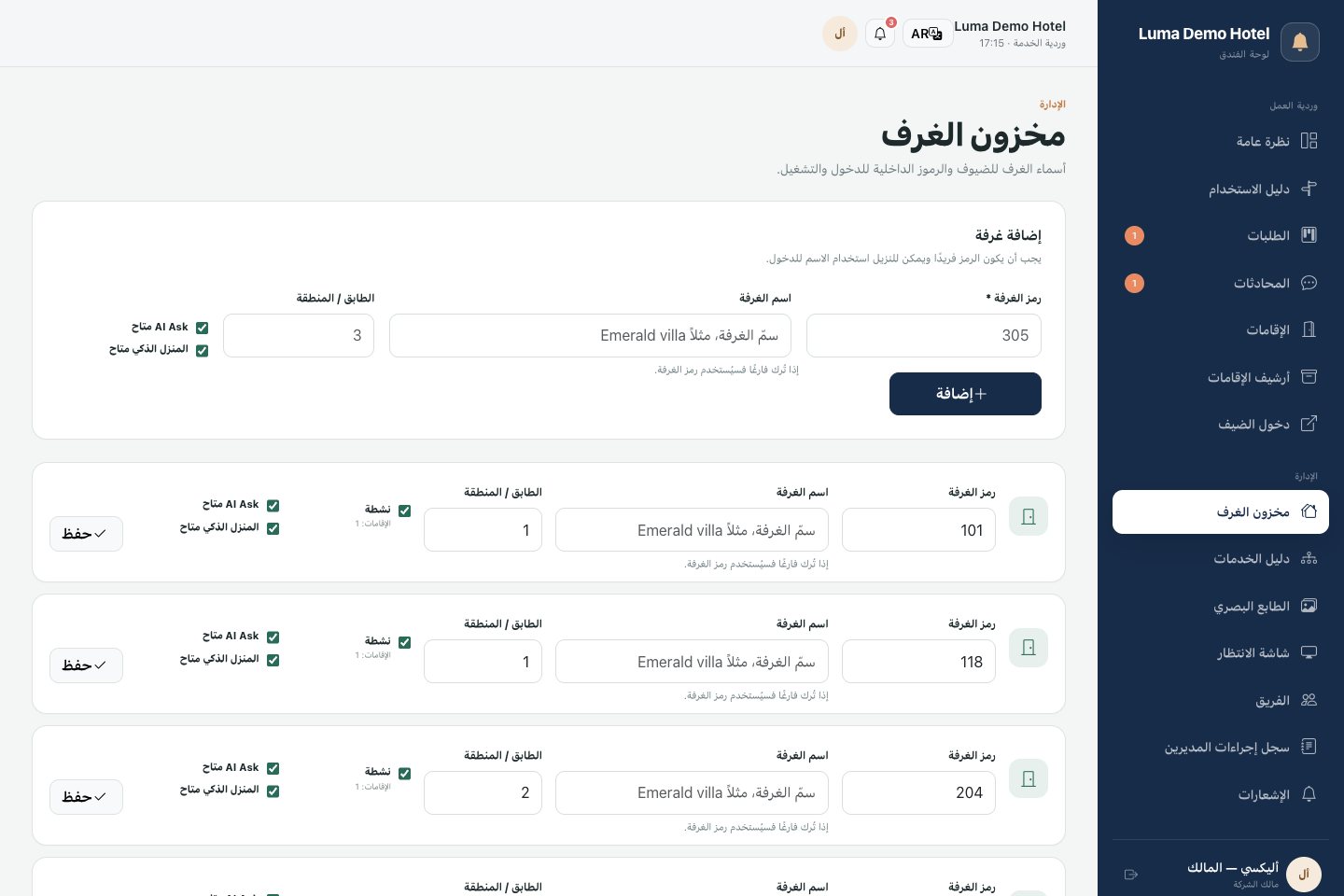Click room code field showing 118
The image size is (1344, 896).
pos(918,662)
